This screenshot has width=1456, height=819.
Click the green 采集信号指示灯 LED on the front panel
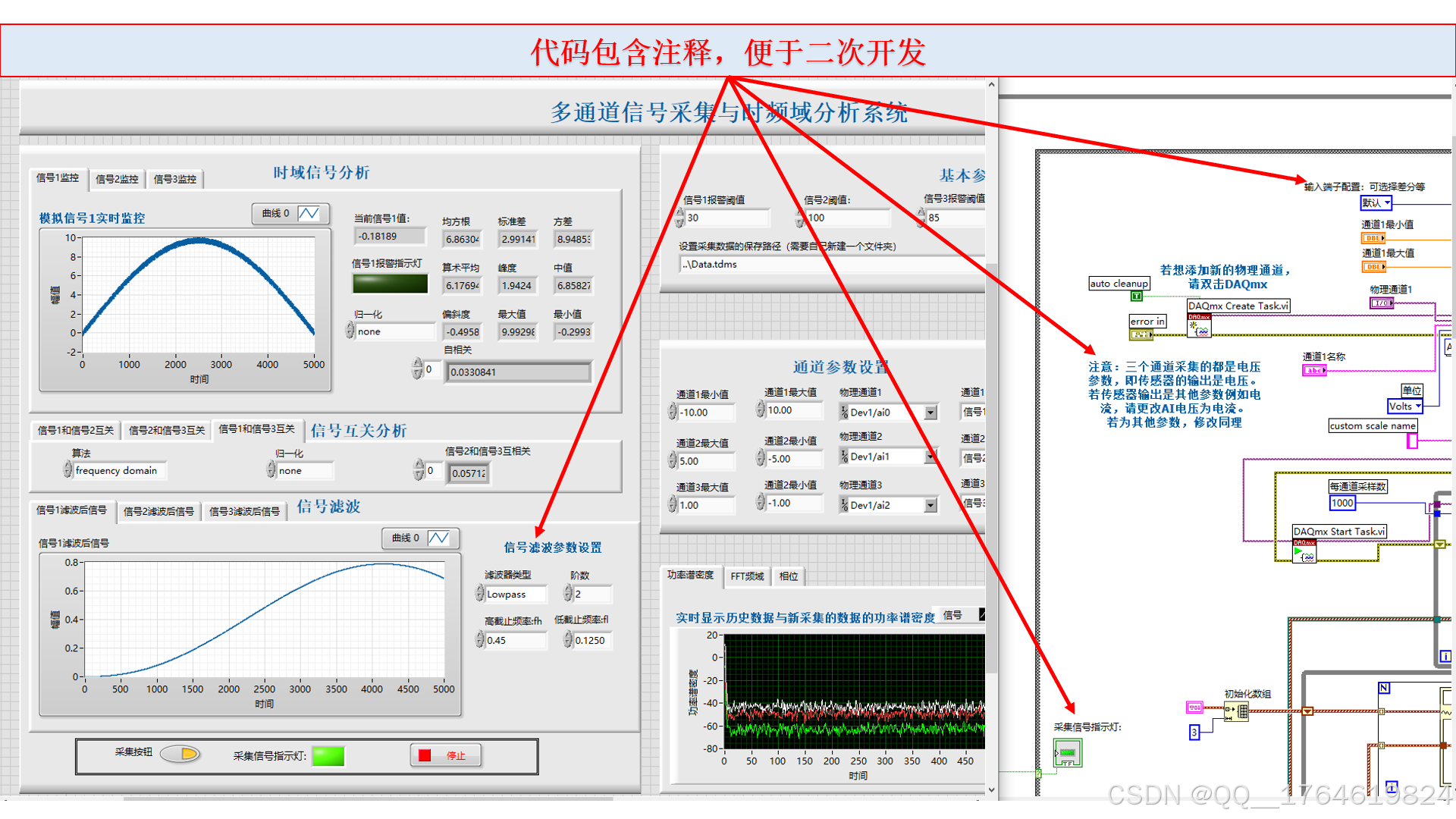(328, 756)
